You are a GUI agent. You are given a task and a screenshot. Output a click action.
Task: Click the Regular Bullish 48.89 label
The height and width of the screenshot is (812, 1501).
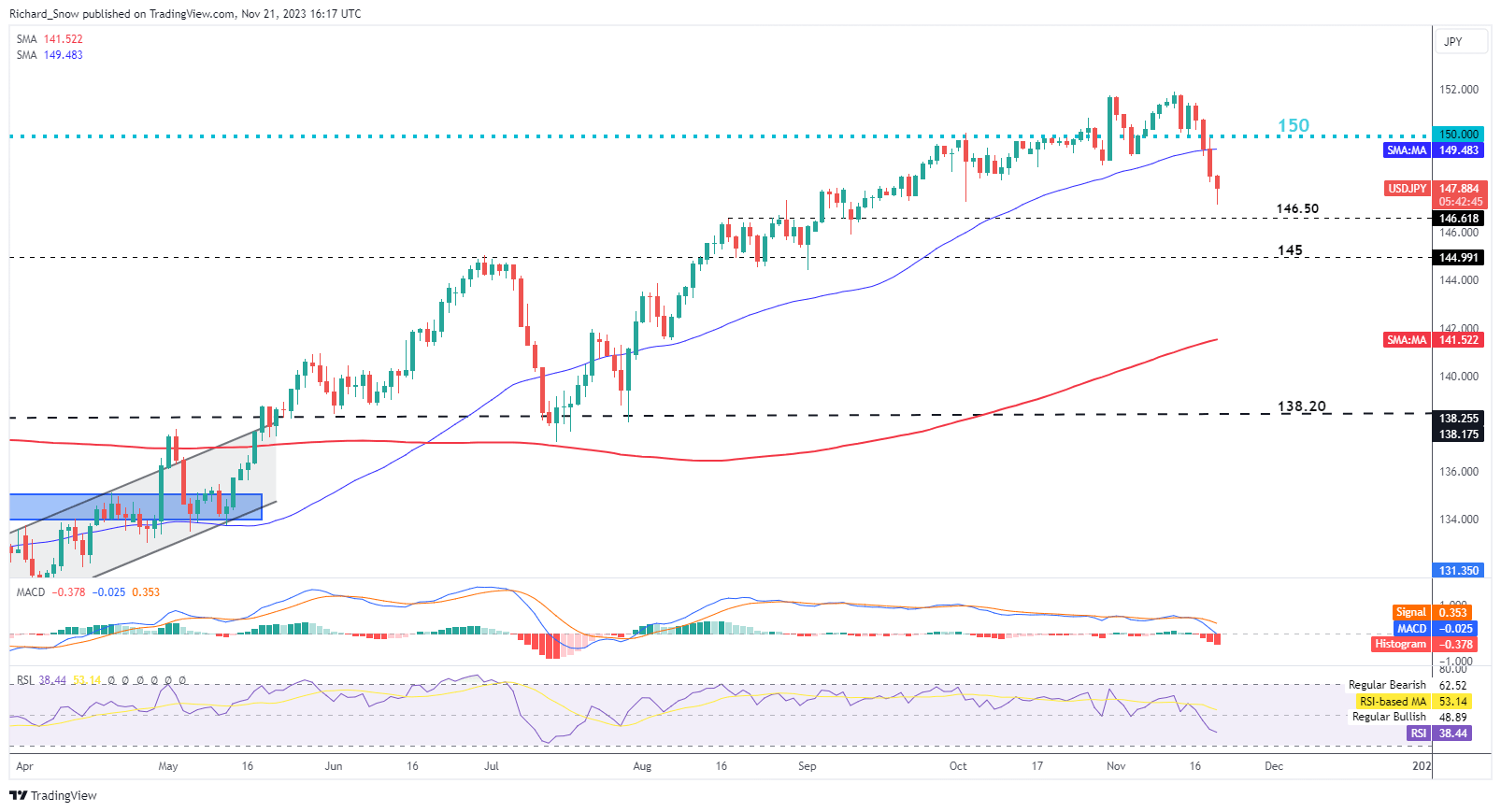coord(1408,718)
